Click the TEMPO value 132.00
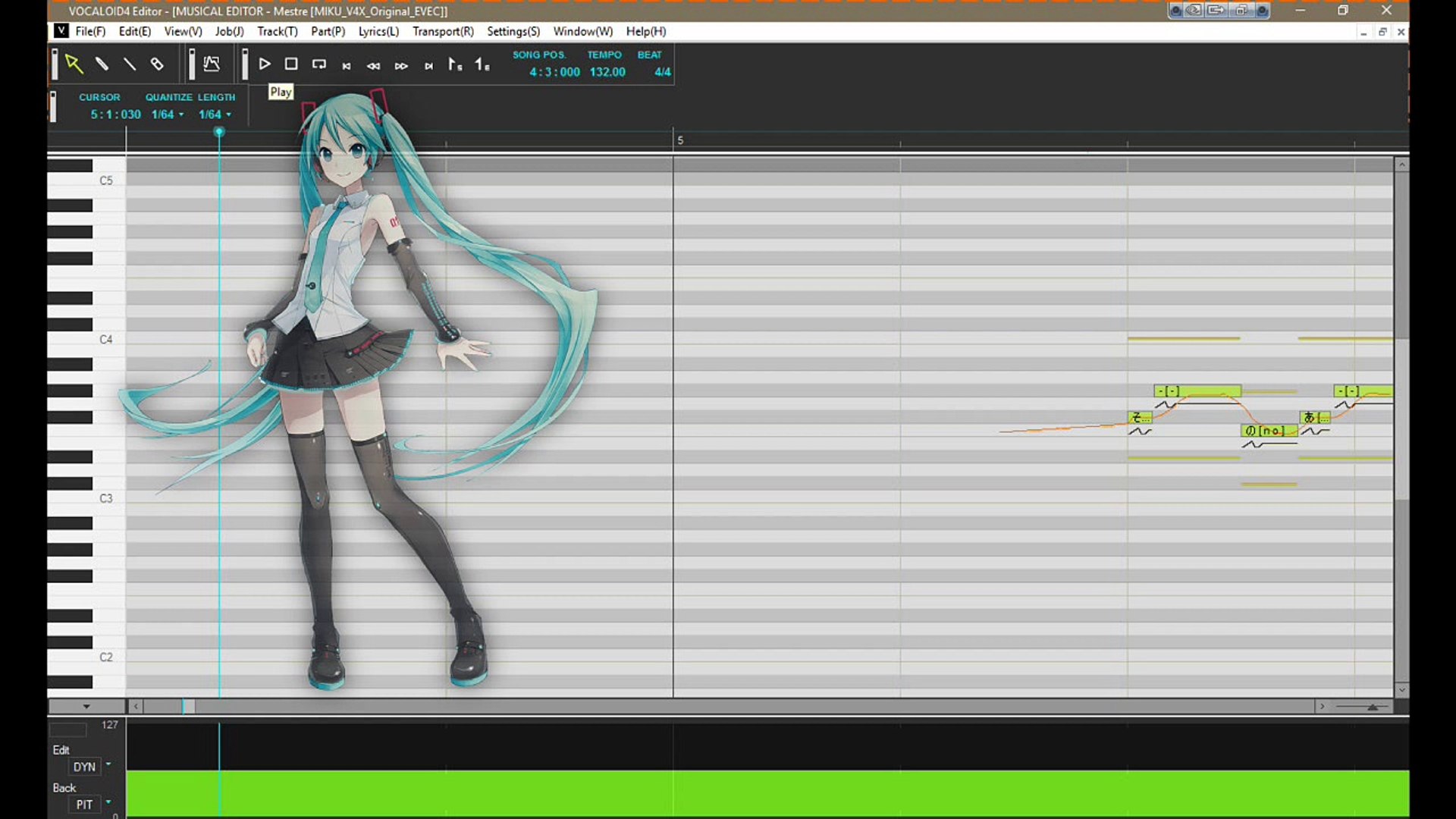 coord(607,72)
